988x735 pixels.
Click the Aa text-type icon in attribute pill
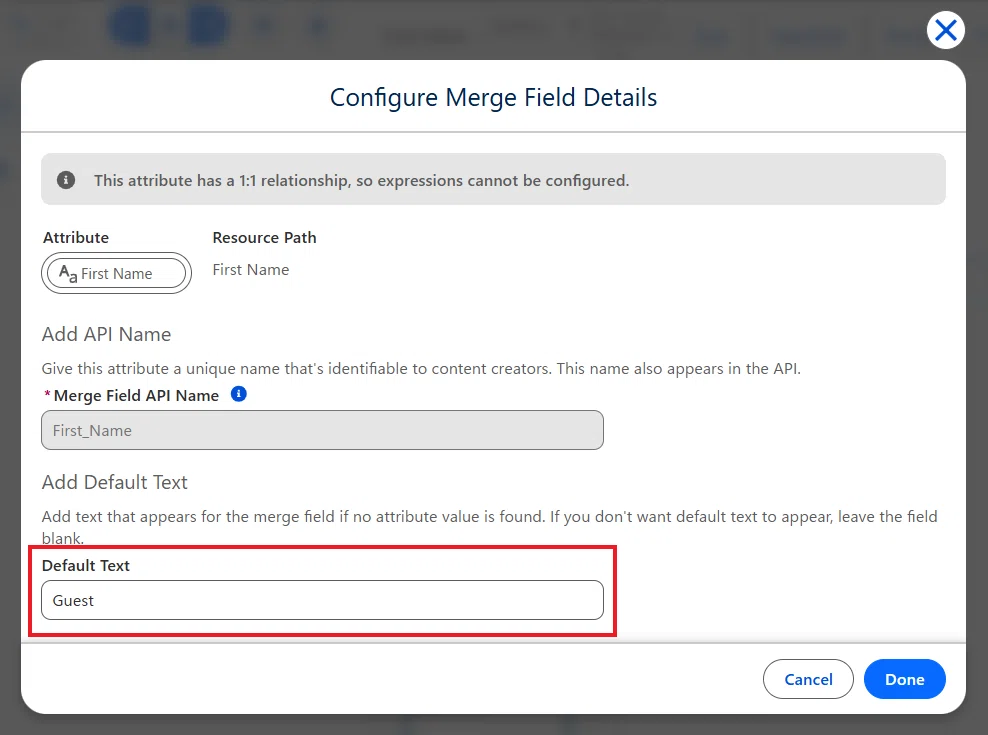coord(68,274)
